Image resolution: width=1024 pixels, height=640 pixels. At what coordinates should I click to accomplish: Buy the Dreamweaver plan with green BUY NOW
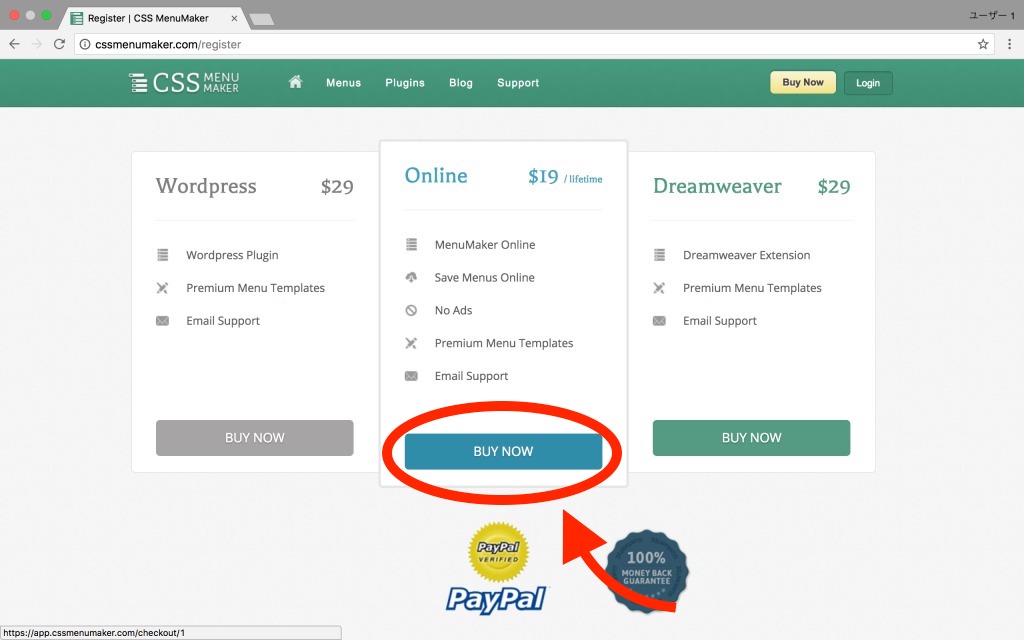point(752,438)
